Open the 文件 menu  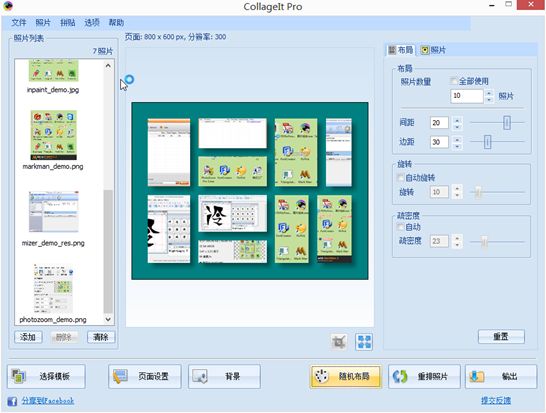[x=19, y=23]
